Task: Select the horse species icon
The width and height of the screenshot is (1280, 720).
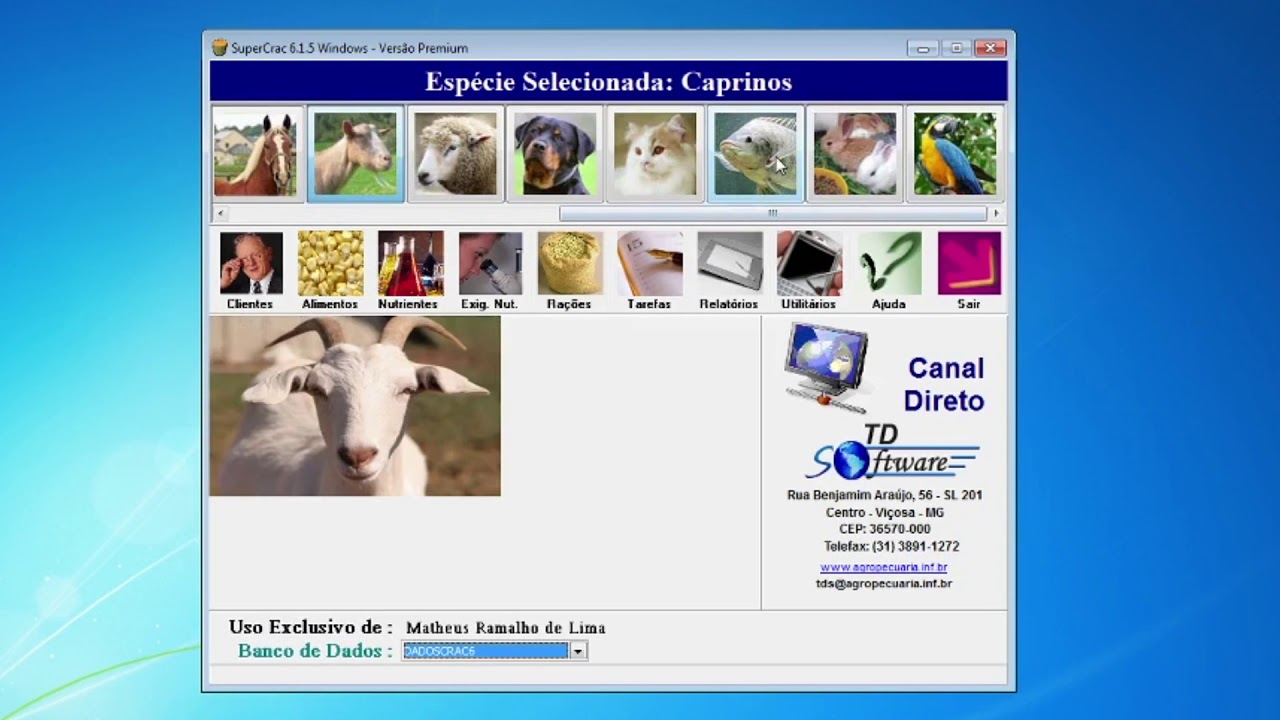Action: (255, 153)
